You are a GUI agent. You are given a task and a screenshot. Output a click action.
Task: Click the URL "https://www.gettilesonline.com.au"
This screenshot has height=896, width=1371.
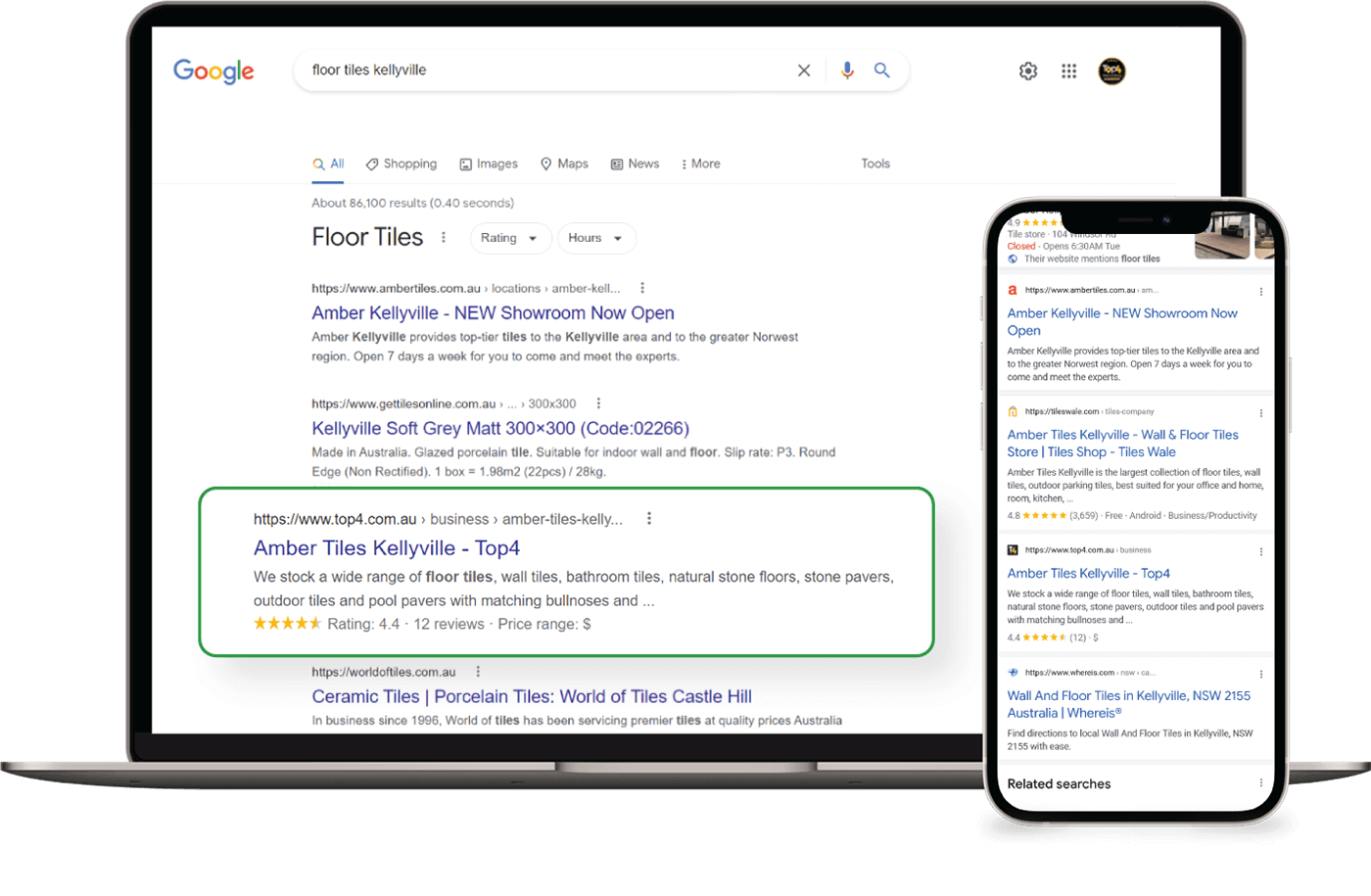[x=403, y=403]
